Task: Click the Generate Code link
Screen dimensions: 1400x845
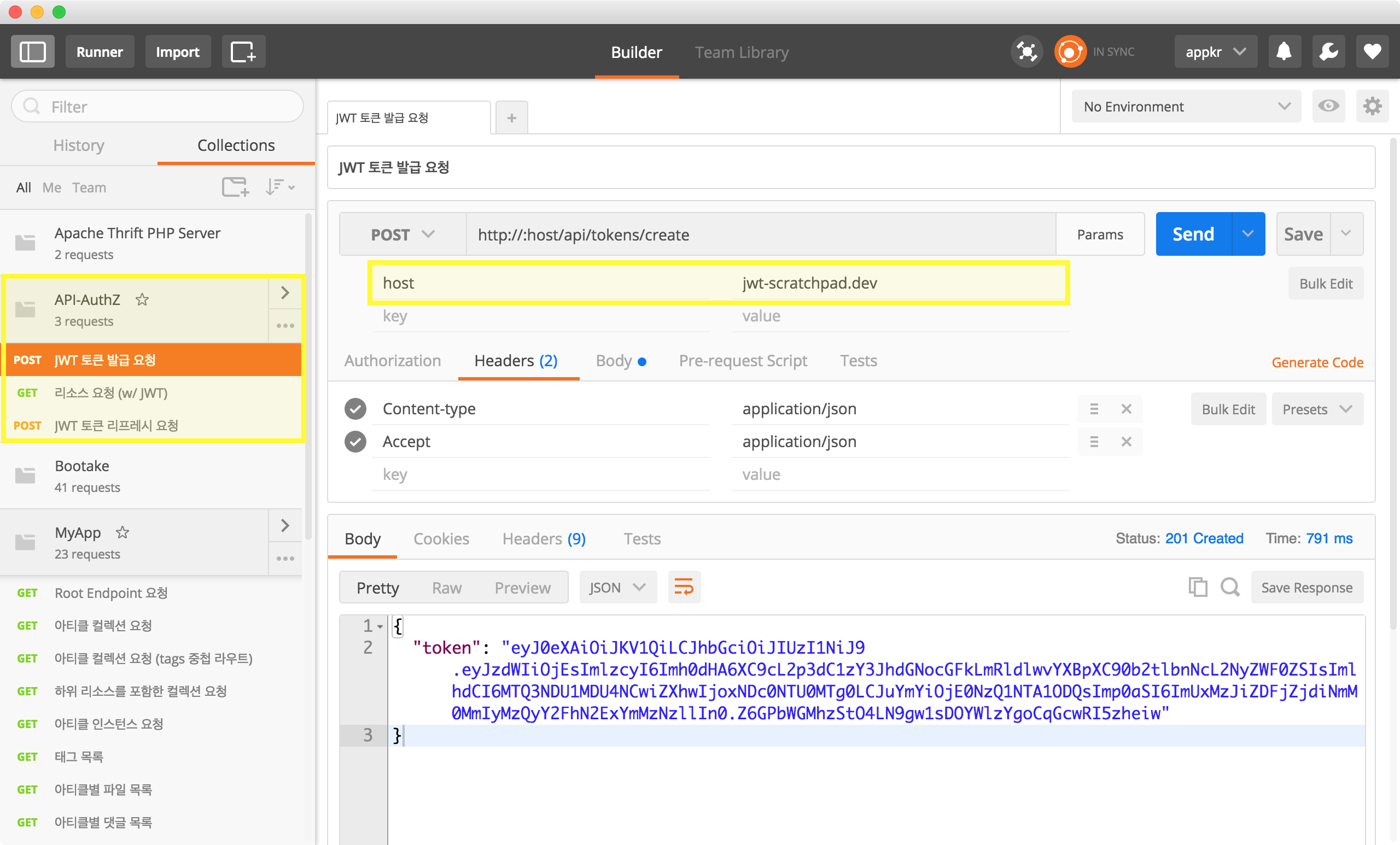Action: tap(1317, 362)
